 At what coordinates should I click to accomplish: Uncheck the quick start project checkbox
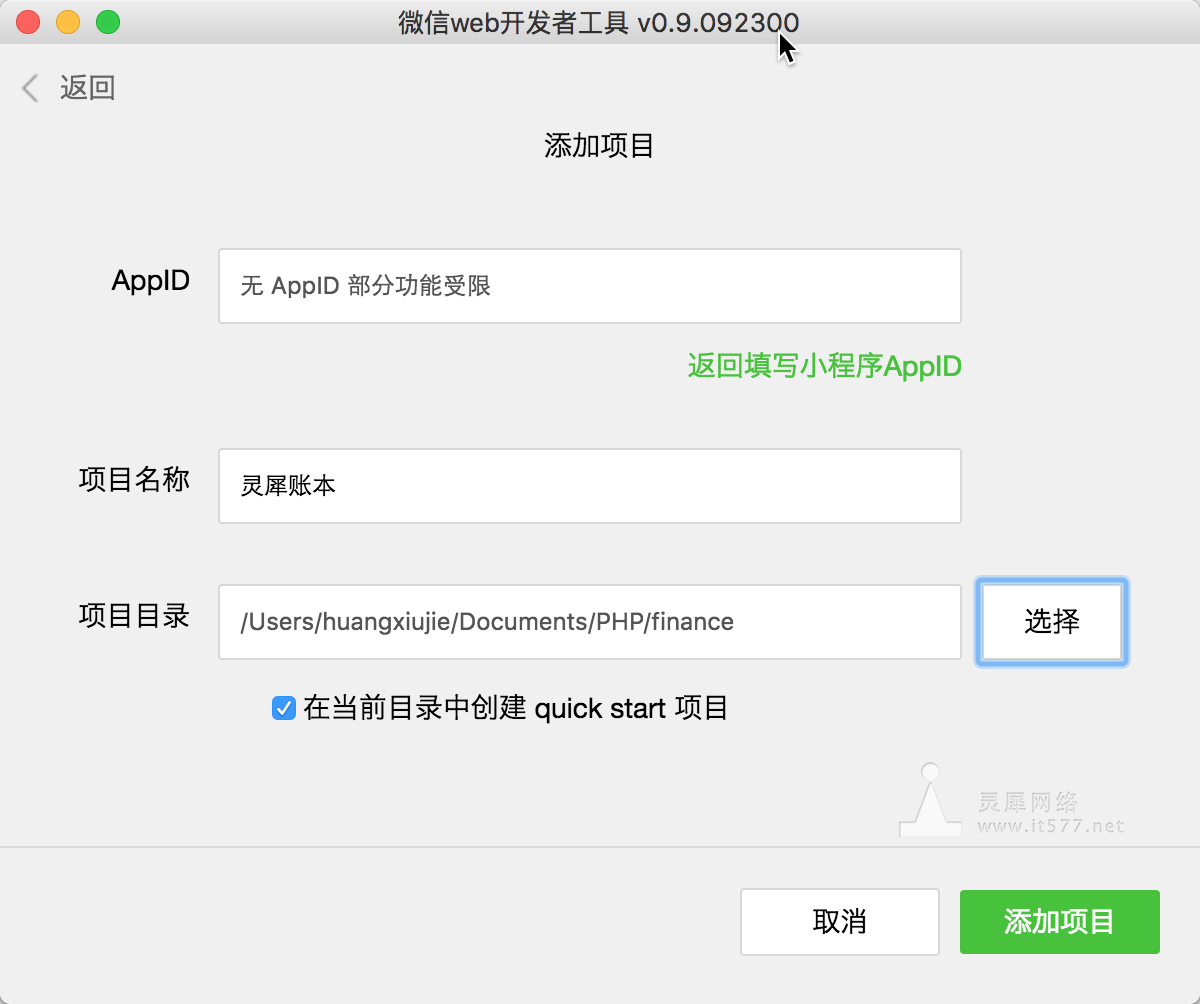284,709
